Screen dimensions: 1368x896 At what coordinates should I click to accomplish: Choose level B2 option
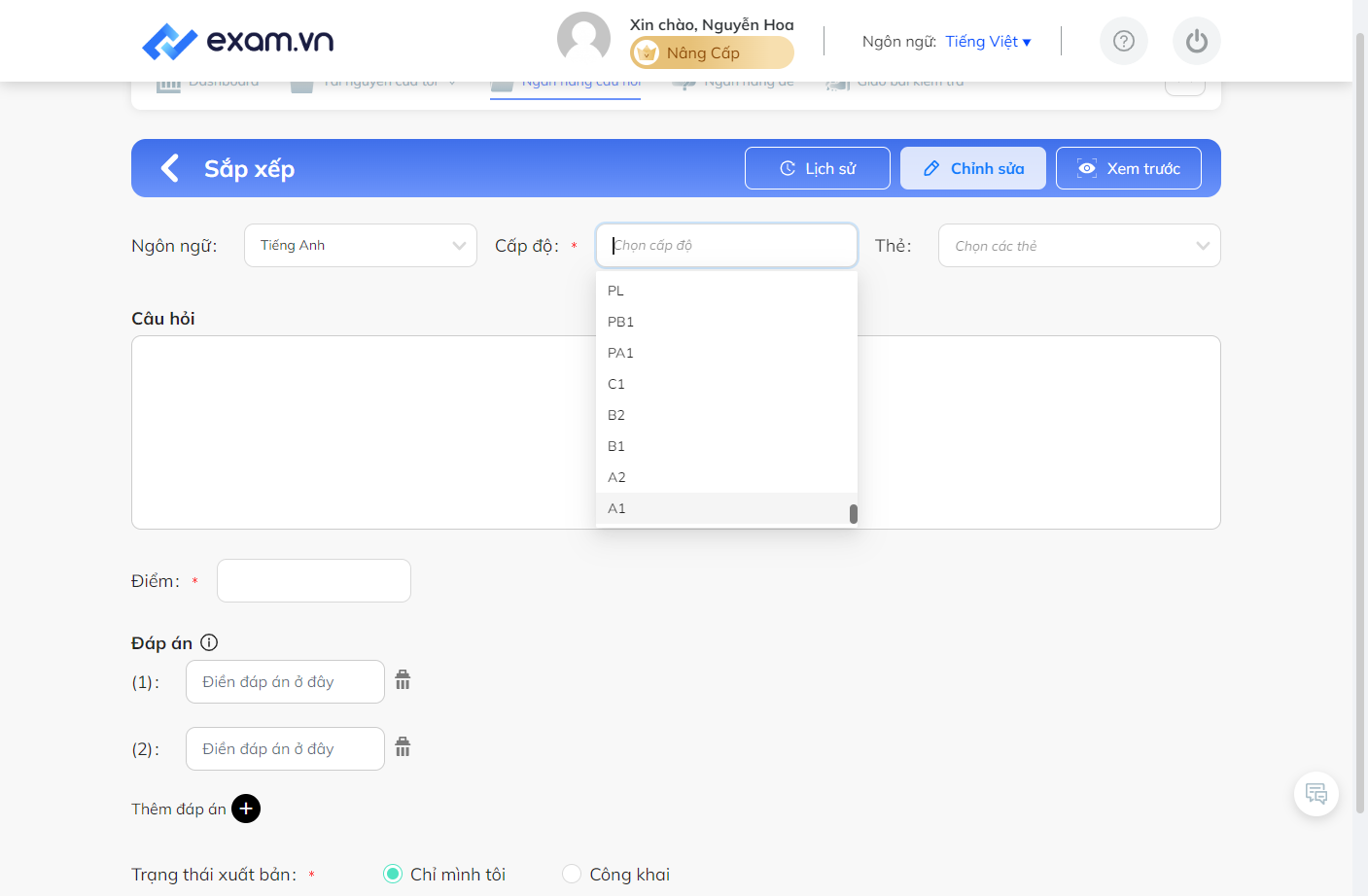[726, 415]
